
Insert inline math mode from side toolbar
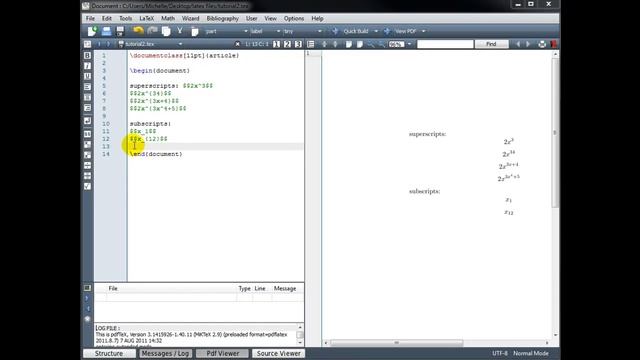[x=87, y=134]
